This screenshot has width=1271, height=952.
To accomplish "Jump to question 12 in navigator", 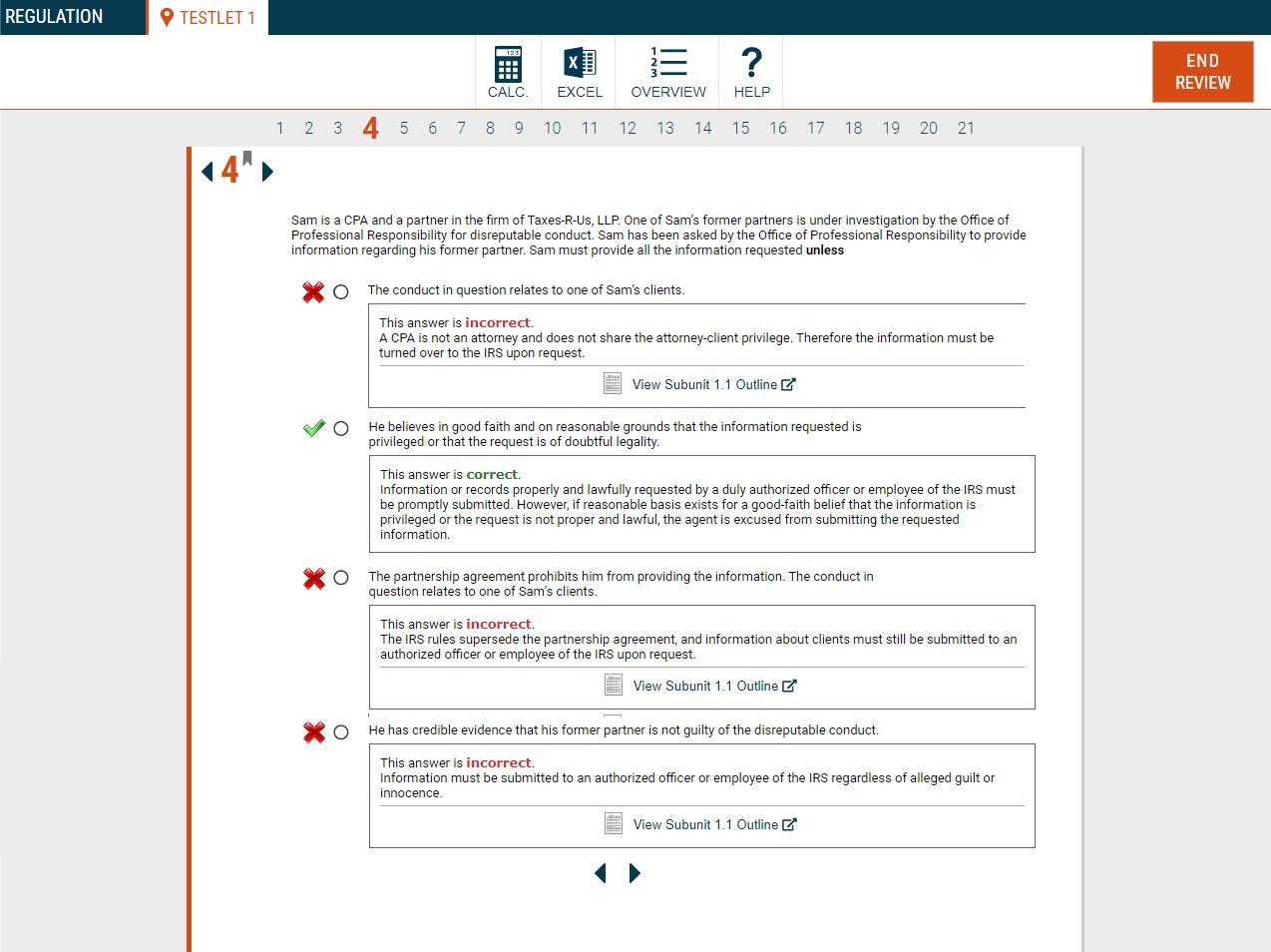I will coord(628,128).
